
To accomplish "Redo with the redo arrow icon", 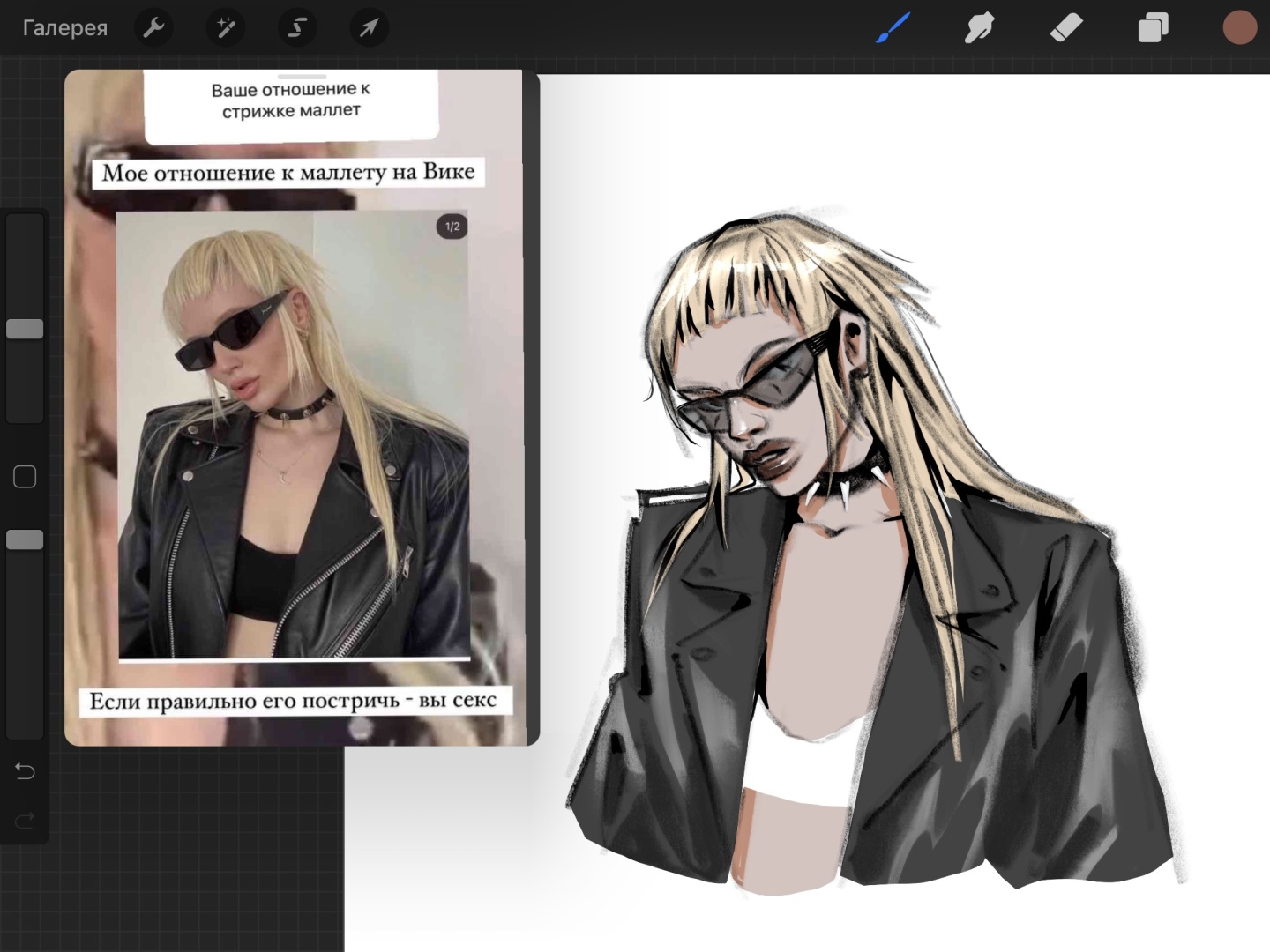I will tap(25, 821).
